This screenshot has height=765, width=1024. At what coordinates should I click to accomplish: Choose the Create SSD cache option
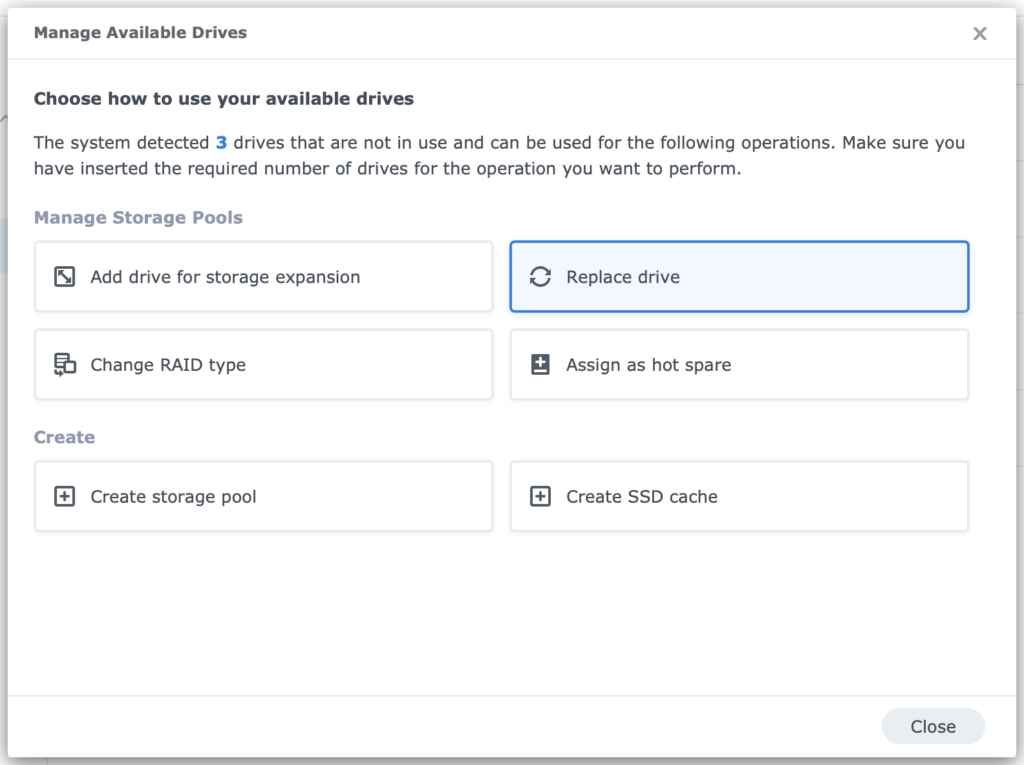(x=739, y=496)
